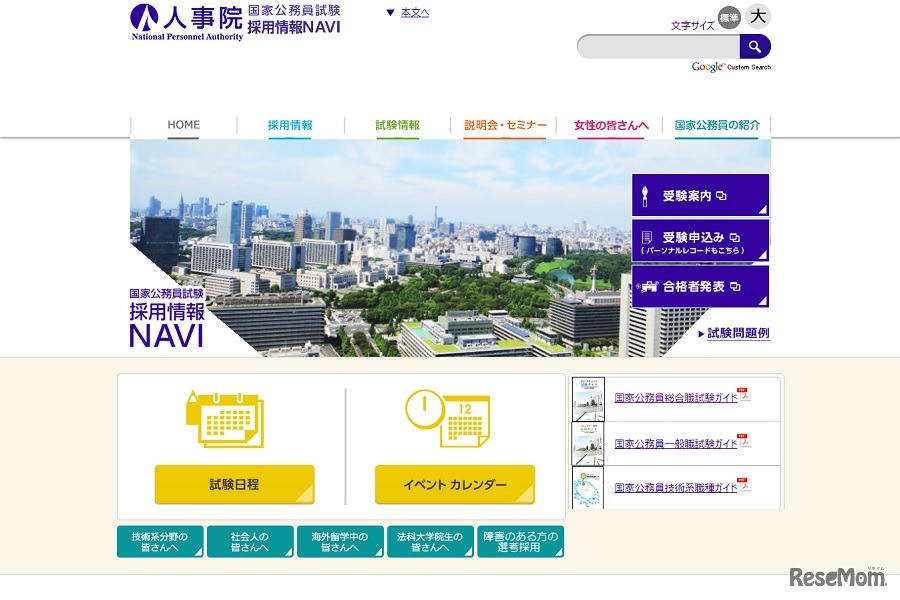Viewport: 900px width, 600px height.
Task: Click the magnifying glass search icon
Action: click(x=755, y=46)
